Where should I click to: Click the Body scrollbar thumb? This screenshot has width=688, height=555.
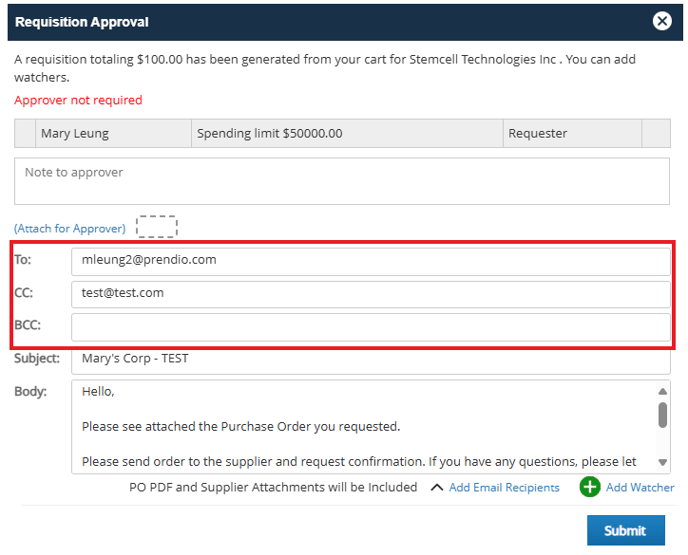click(663, 415)
